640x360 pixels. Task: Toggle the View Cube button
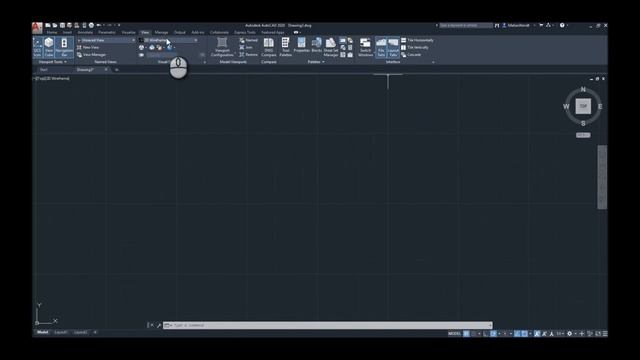(x=49, y=47)
